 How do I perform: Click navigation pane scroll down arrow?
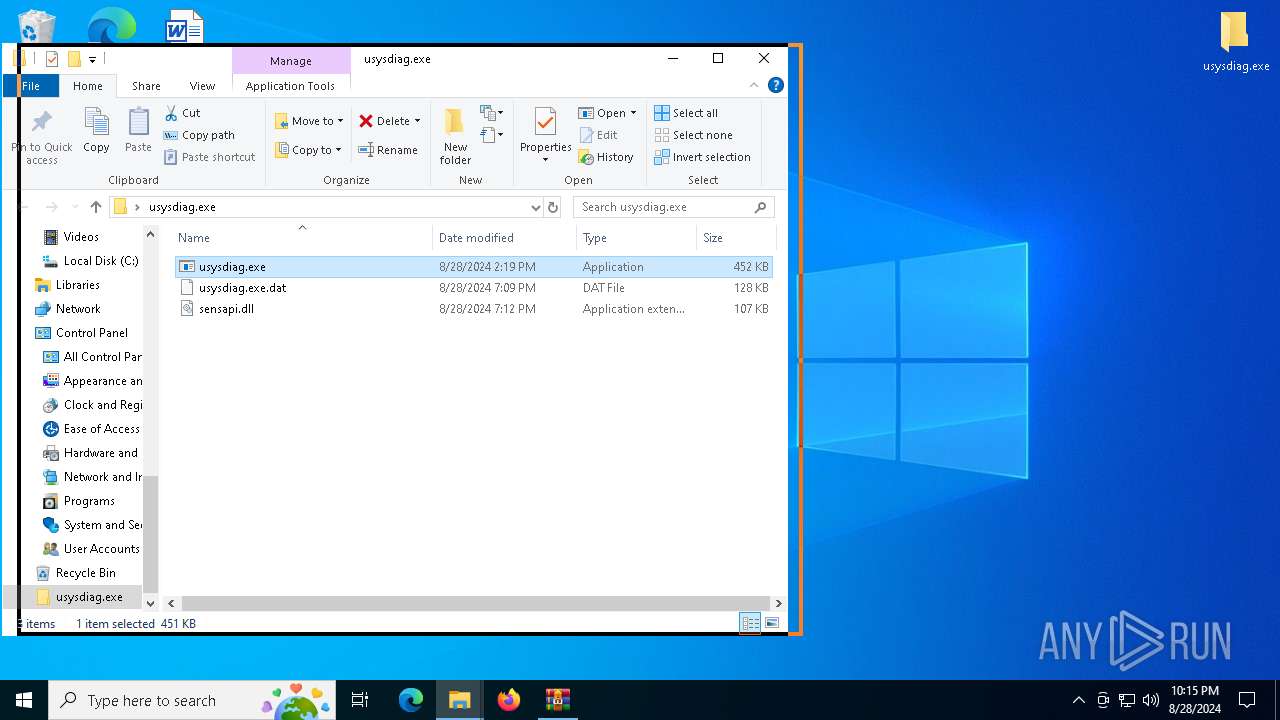[151, 604]
